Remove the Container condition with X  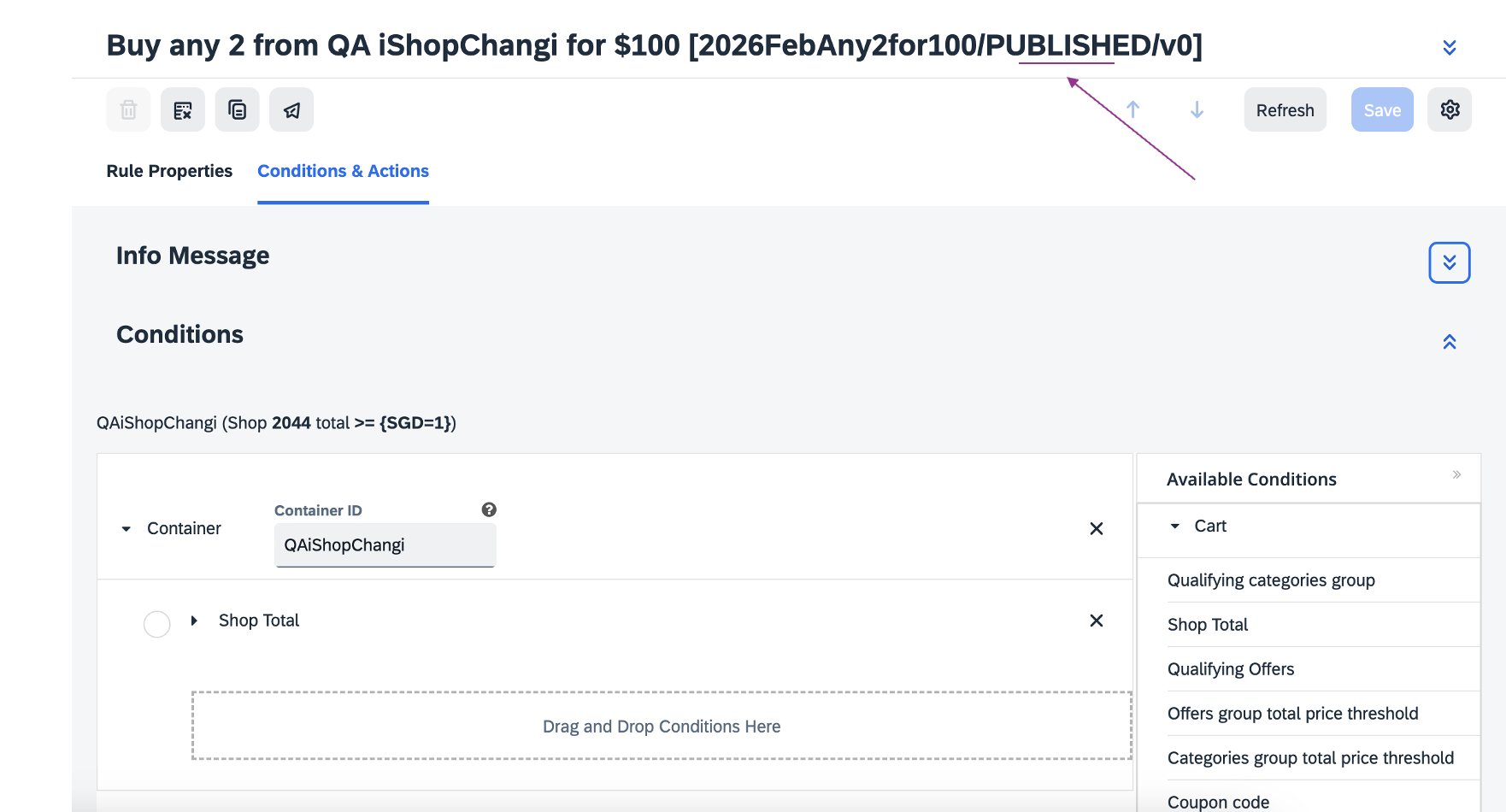coord(1097,529)
